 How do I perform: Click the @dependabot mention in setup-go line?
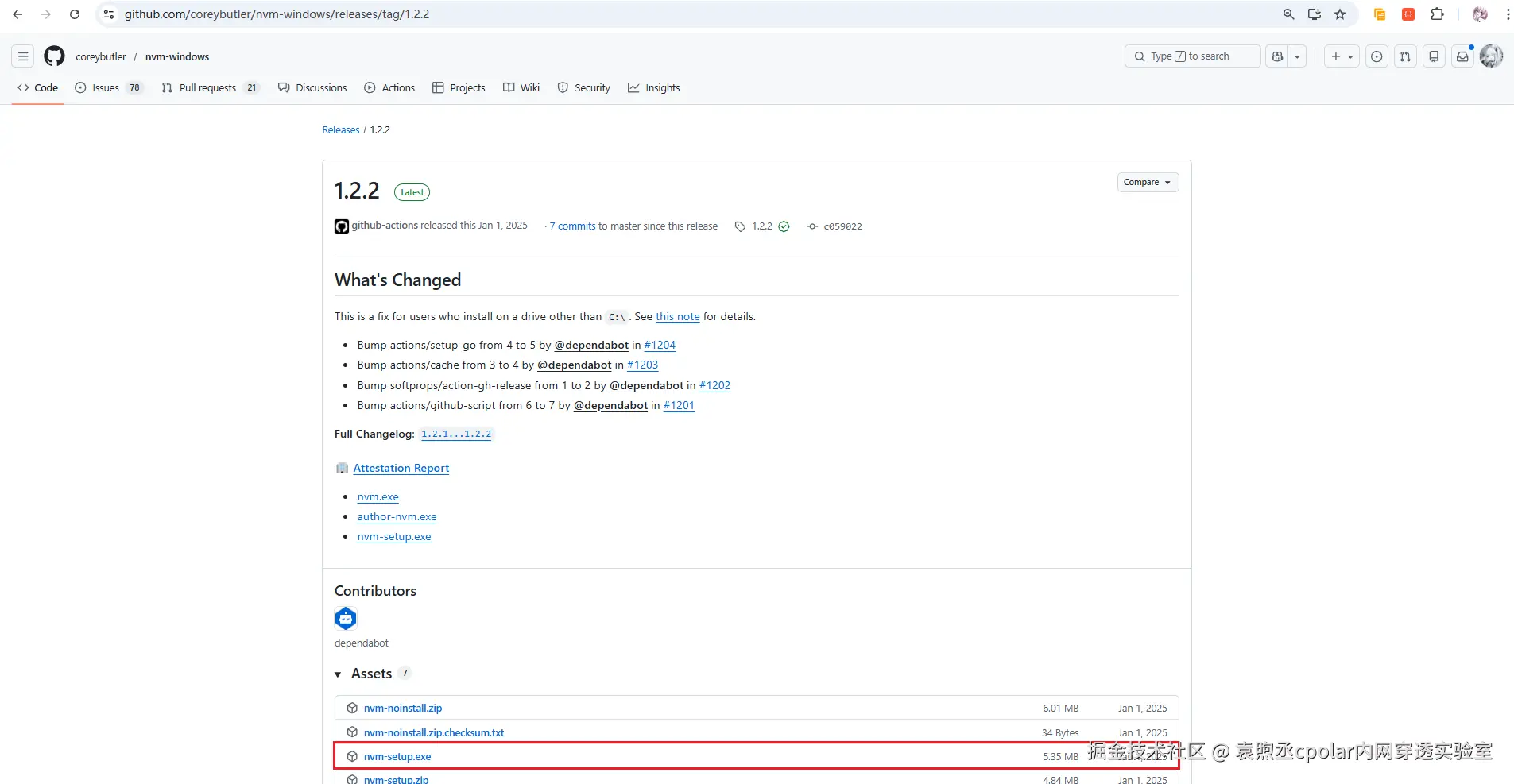coord(591,345)
